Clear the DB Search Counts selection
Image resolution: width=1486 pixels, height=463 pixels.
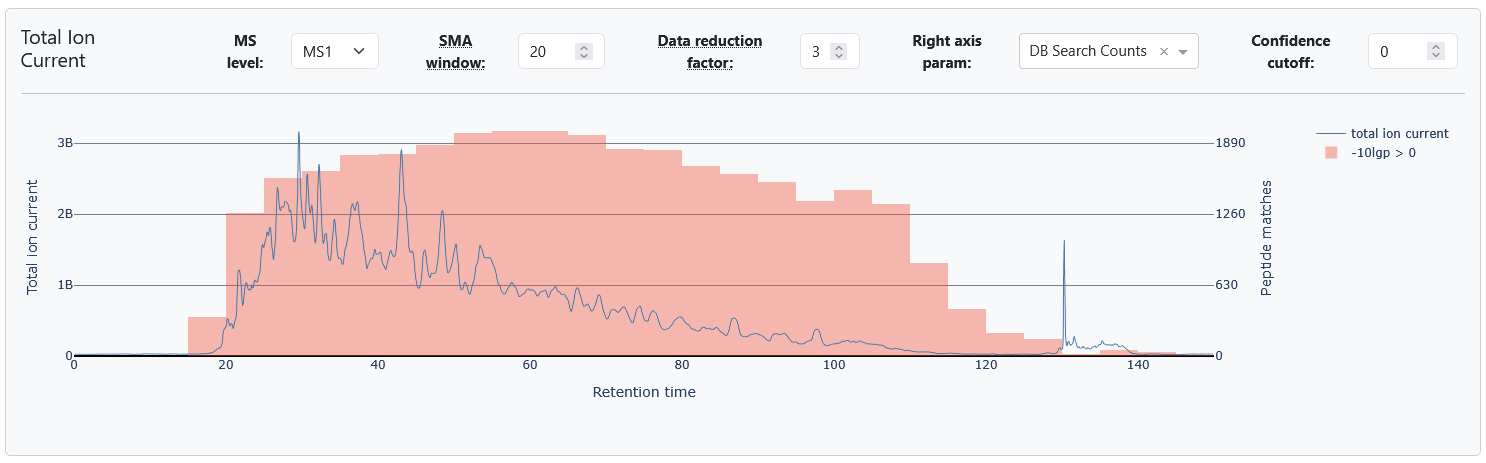tap(1164, 51)
